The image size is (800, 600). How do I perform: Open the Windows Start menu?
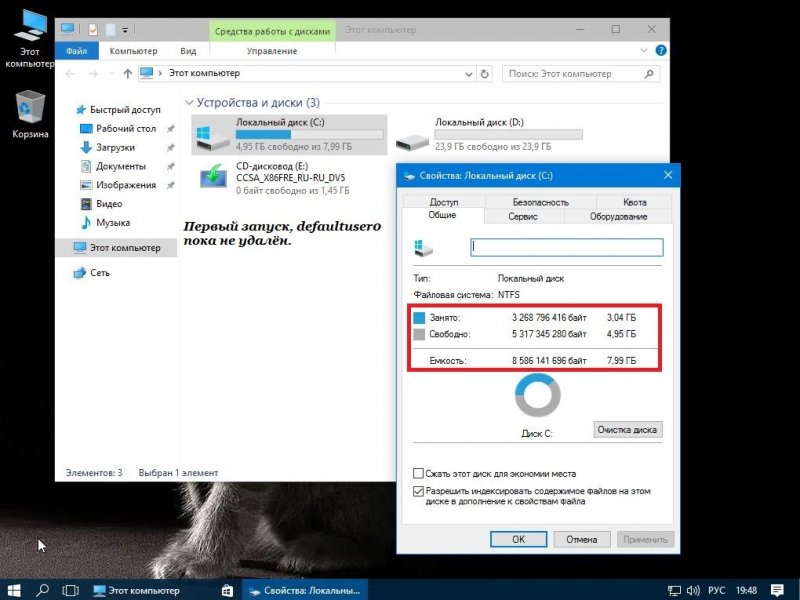[x=14, y=590]
